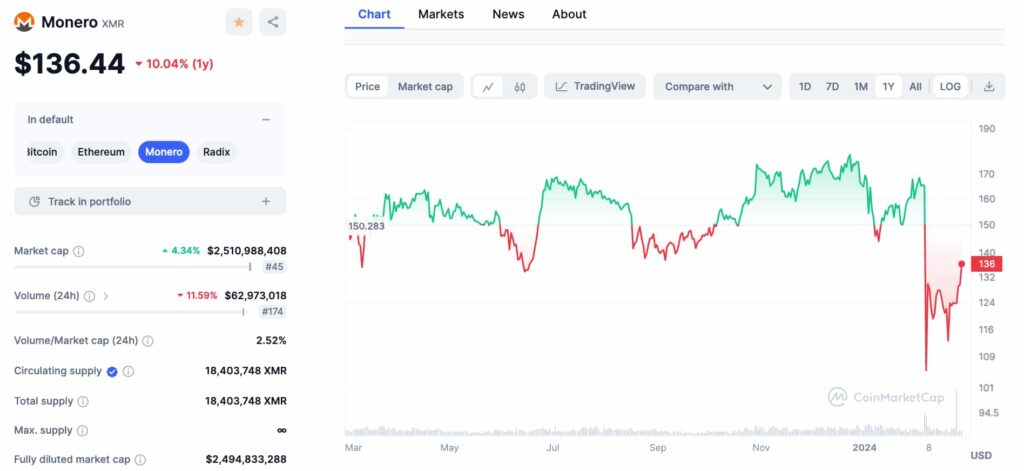Image resolution: width=1024 pixels, height=471 pixels.
Task: Expand the Volume (24h) chevron arrow
Action: click(106, 297)
